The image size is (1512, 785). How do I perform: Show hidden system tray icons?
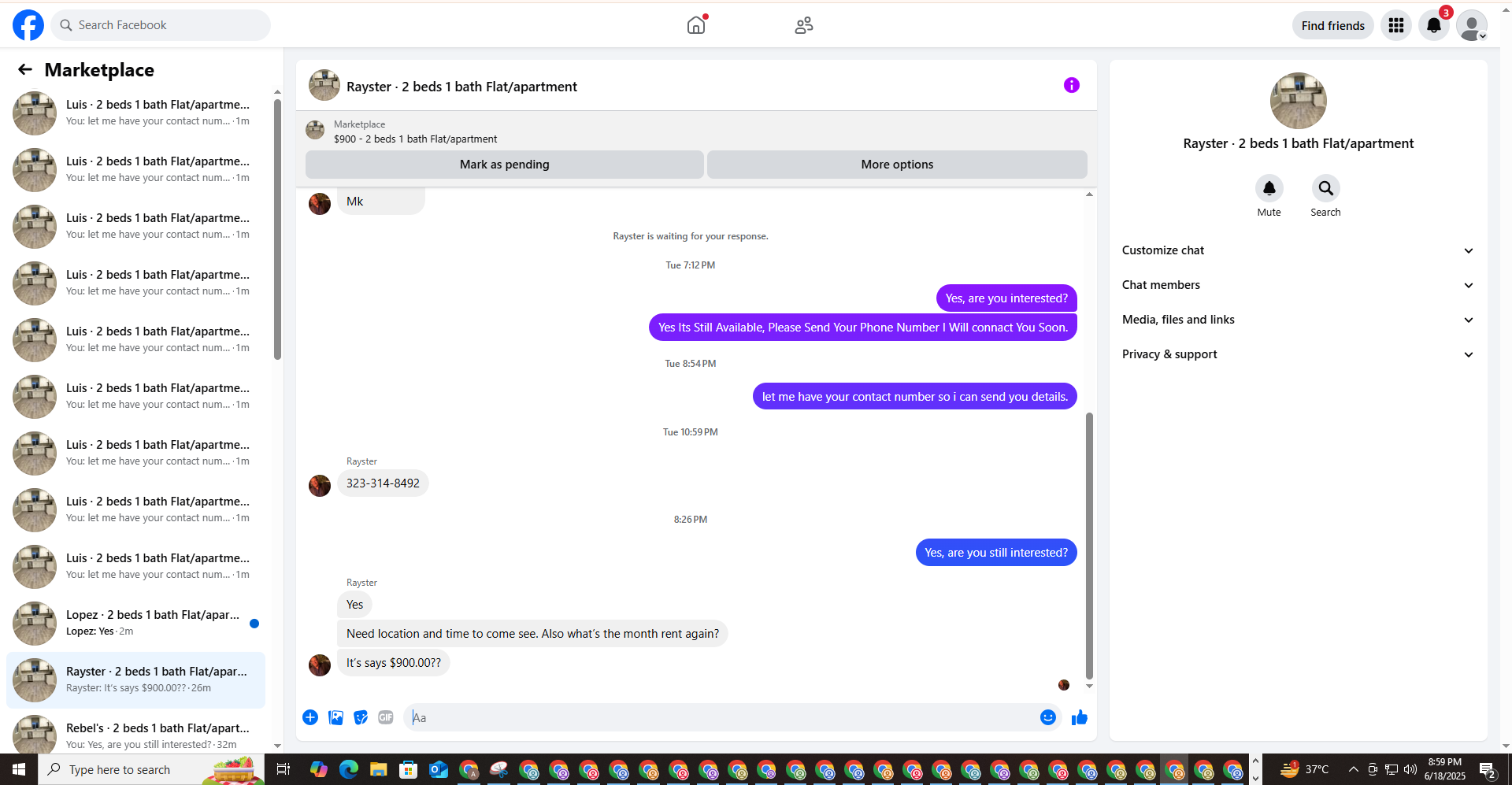click(1353, 769)
